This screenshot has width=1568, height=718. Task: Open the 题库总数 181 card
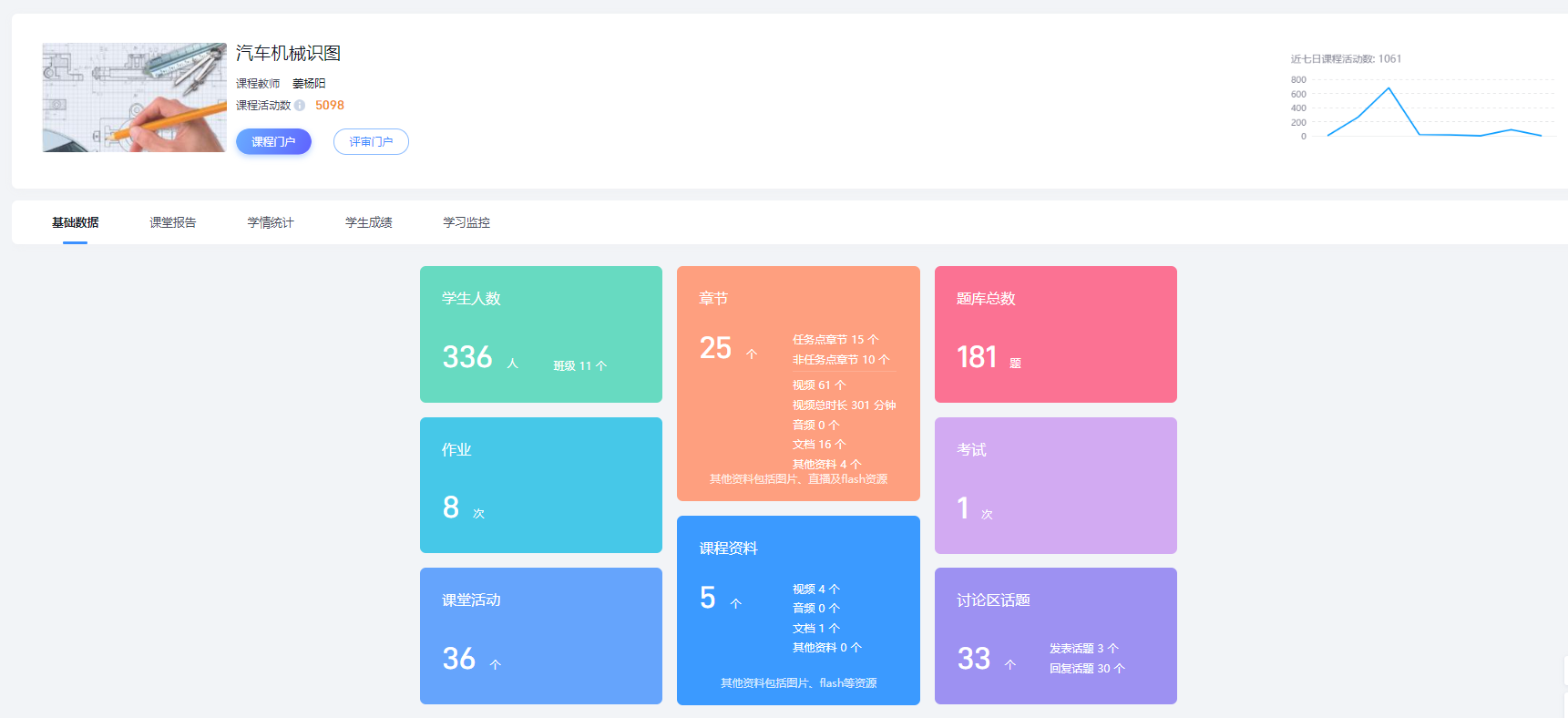1055,333
